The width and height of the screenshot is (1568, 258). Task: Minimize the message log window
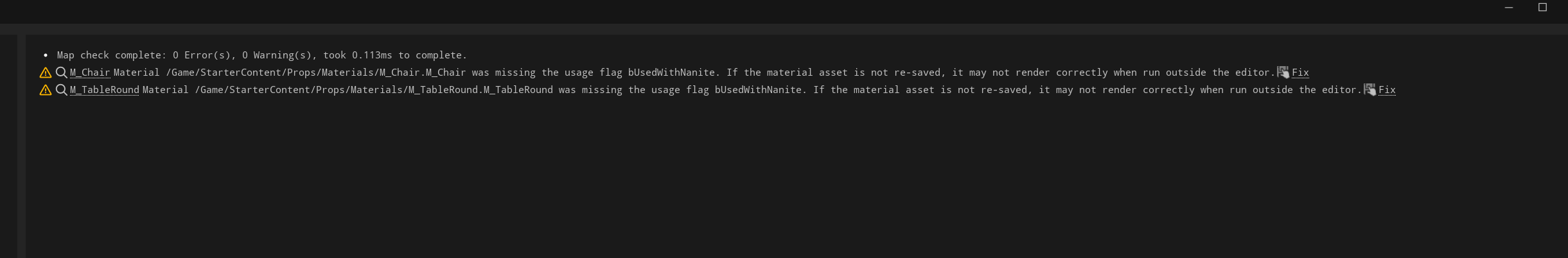pyautogui.click(x=1509, y=8)
